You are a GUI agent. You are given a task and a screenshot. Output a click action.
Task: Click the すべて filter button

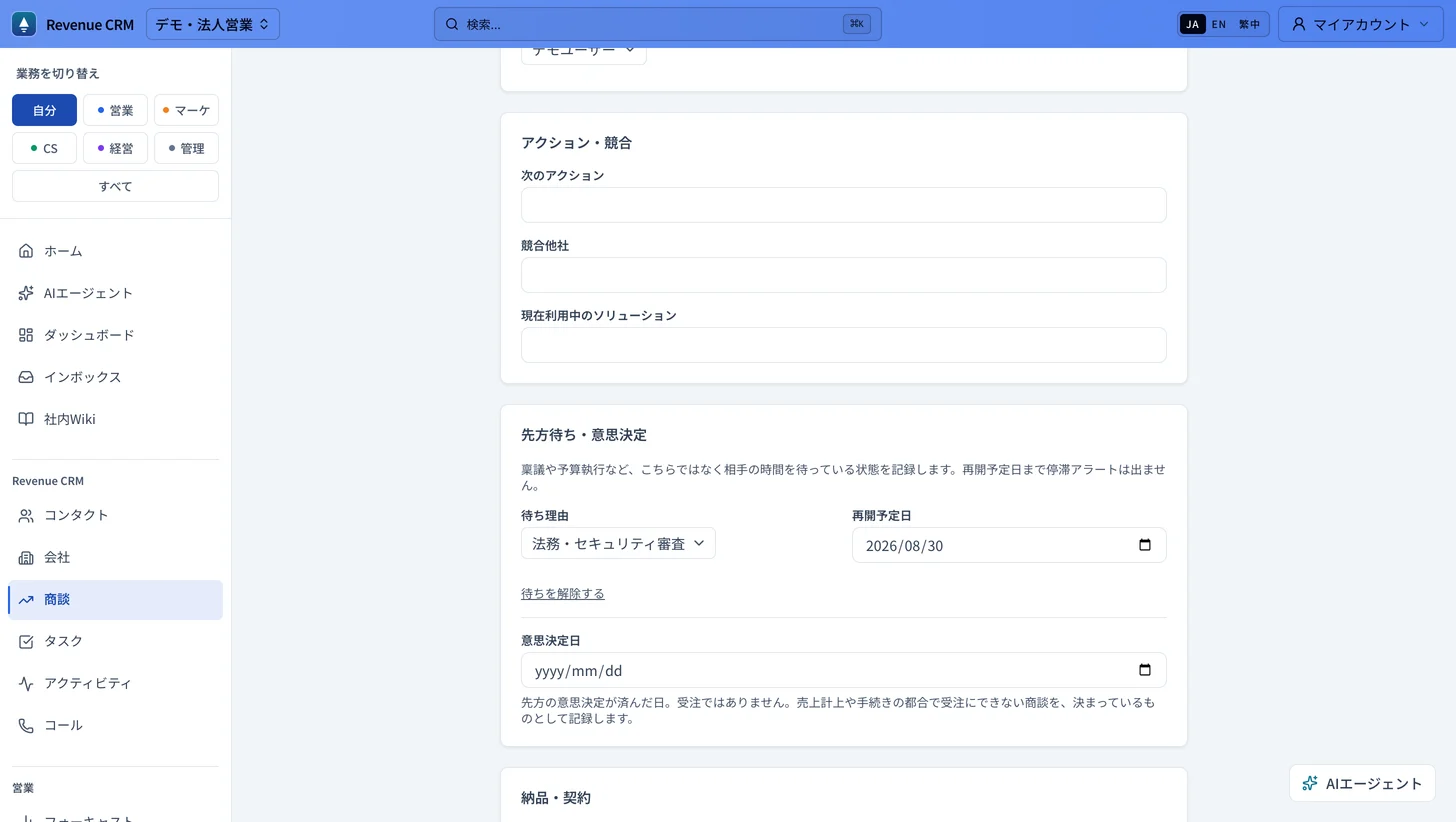click(115, 186)
